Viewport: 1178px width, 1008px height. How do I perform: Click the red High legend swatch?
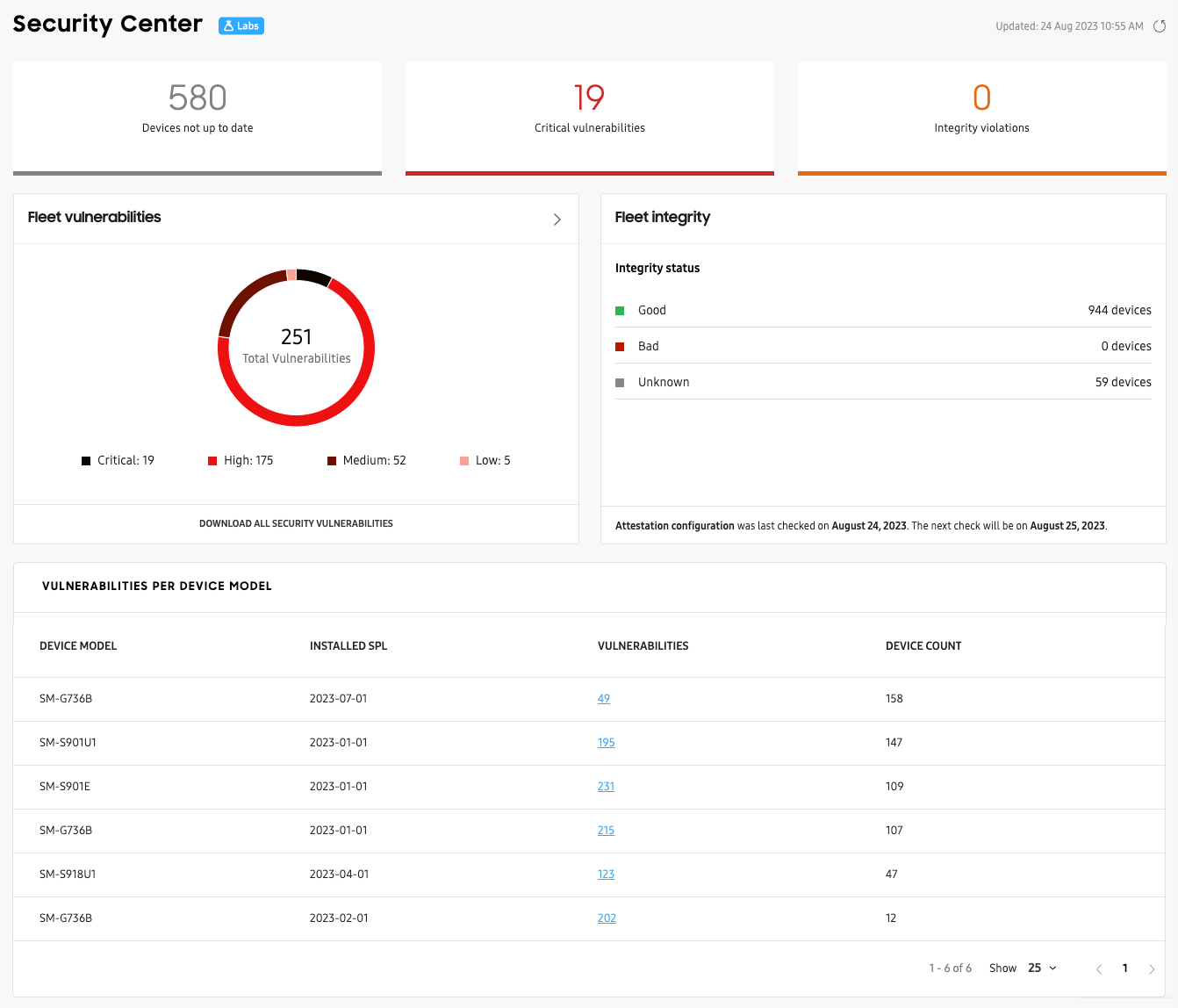pyautogui.click(x=212, y=461)
